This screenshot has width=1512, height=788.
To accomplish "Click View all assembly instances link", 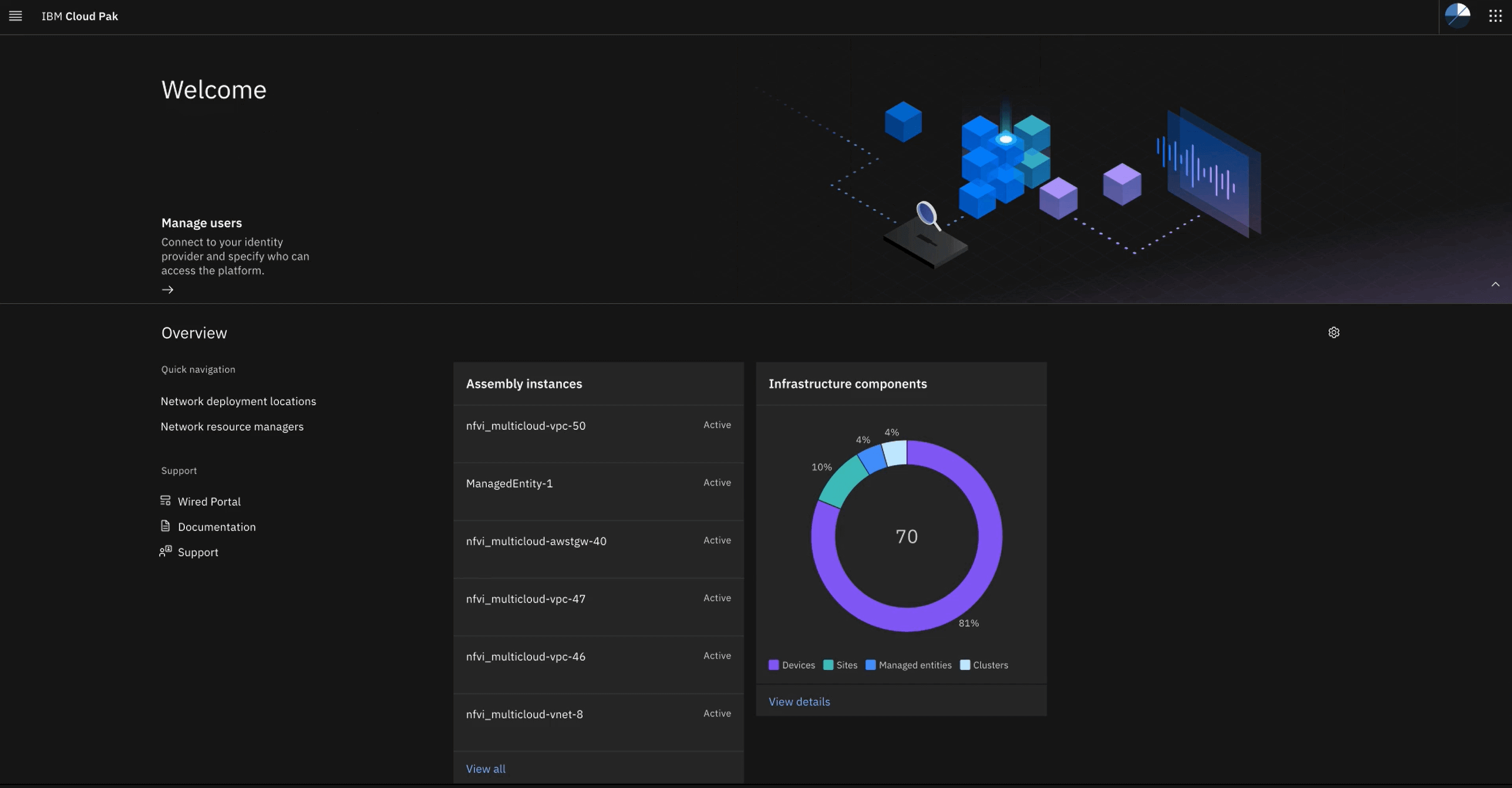I will click(485, 768).
